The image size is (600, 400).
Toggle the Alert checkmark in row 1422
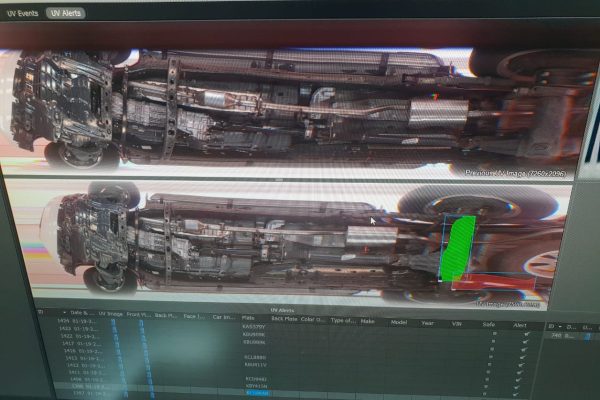[524, 350]
